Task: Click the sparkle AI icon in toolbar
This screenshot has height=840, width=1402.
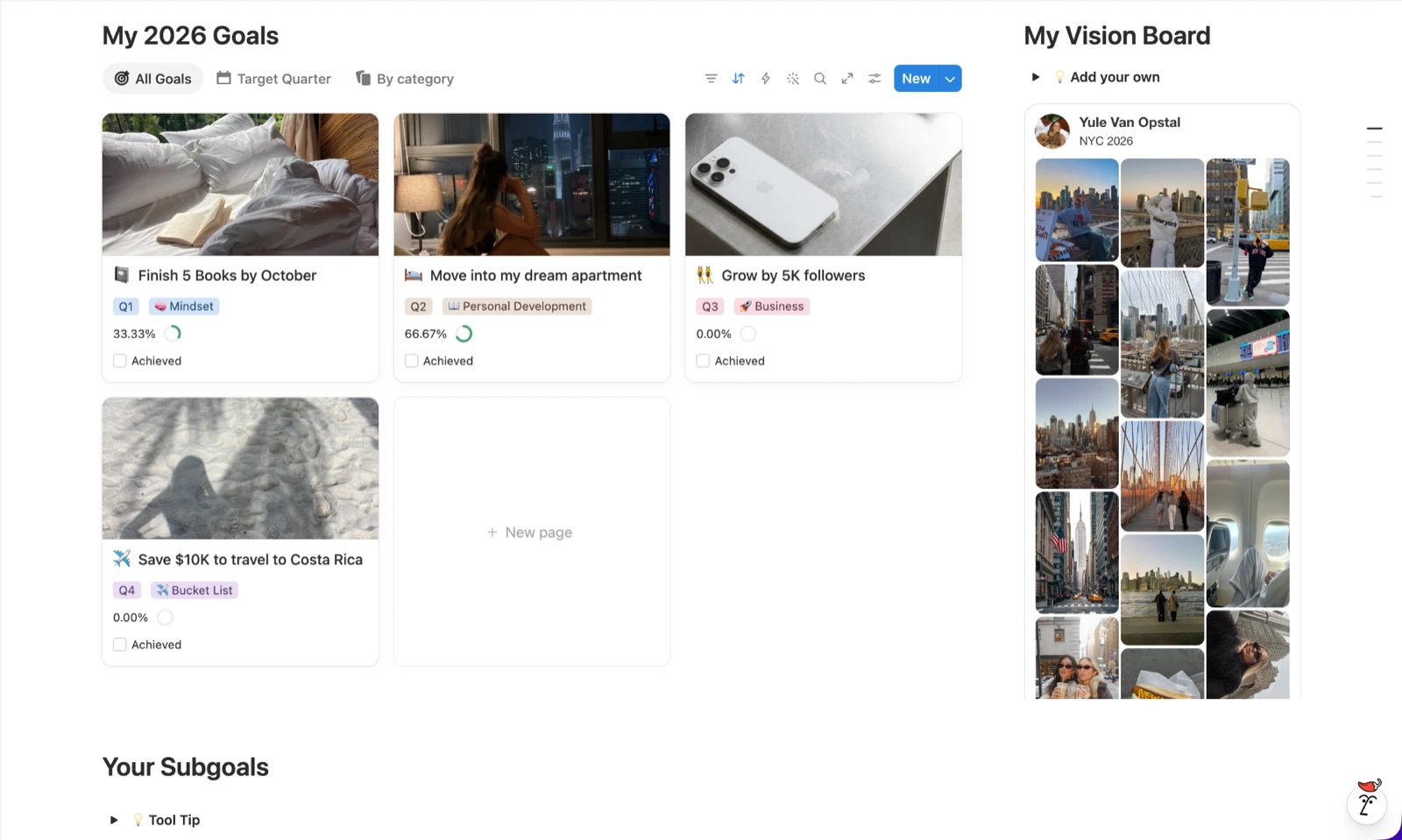Action: click(793, 79)
